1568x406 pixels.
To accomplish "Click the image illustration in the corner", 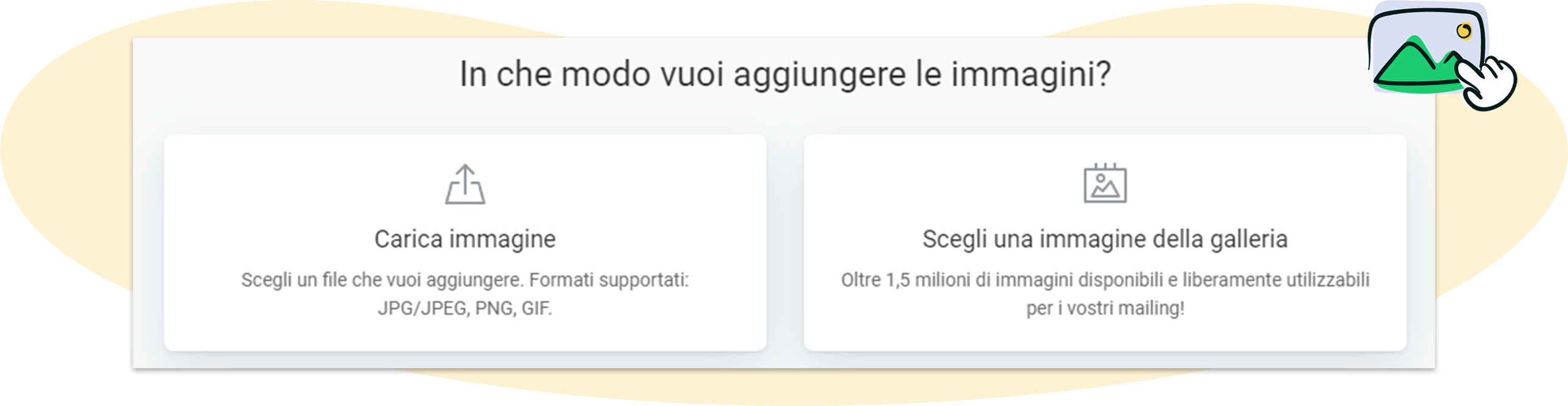I will [1426, 49].
